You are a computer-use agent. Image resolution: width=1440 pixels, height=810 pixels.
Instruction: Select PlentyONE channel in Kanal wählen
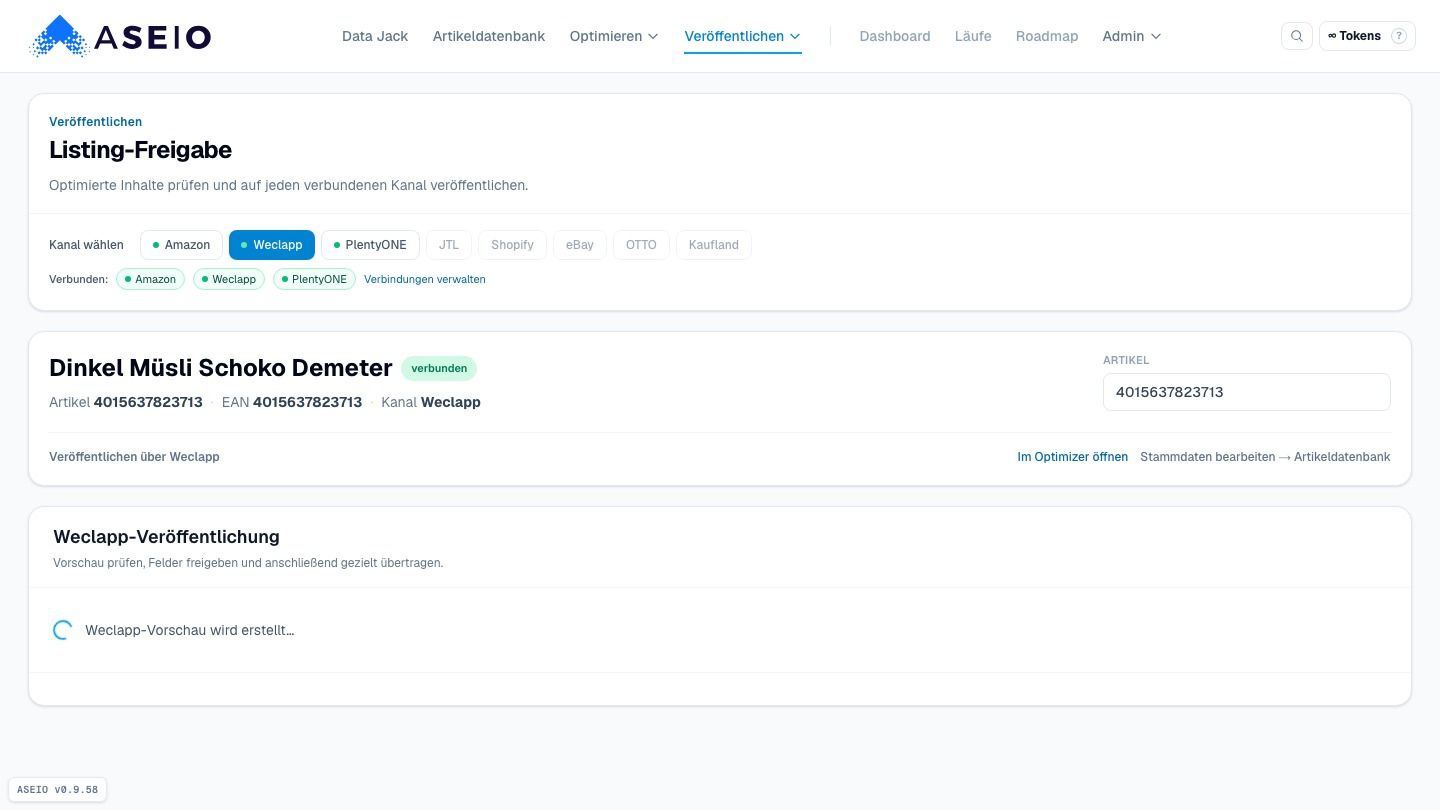[370, 245]
